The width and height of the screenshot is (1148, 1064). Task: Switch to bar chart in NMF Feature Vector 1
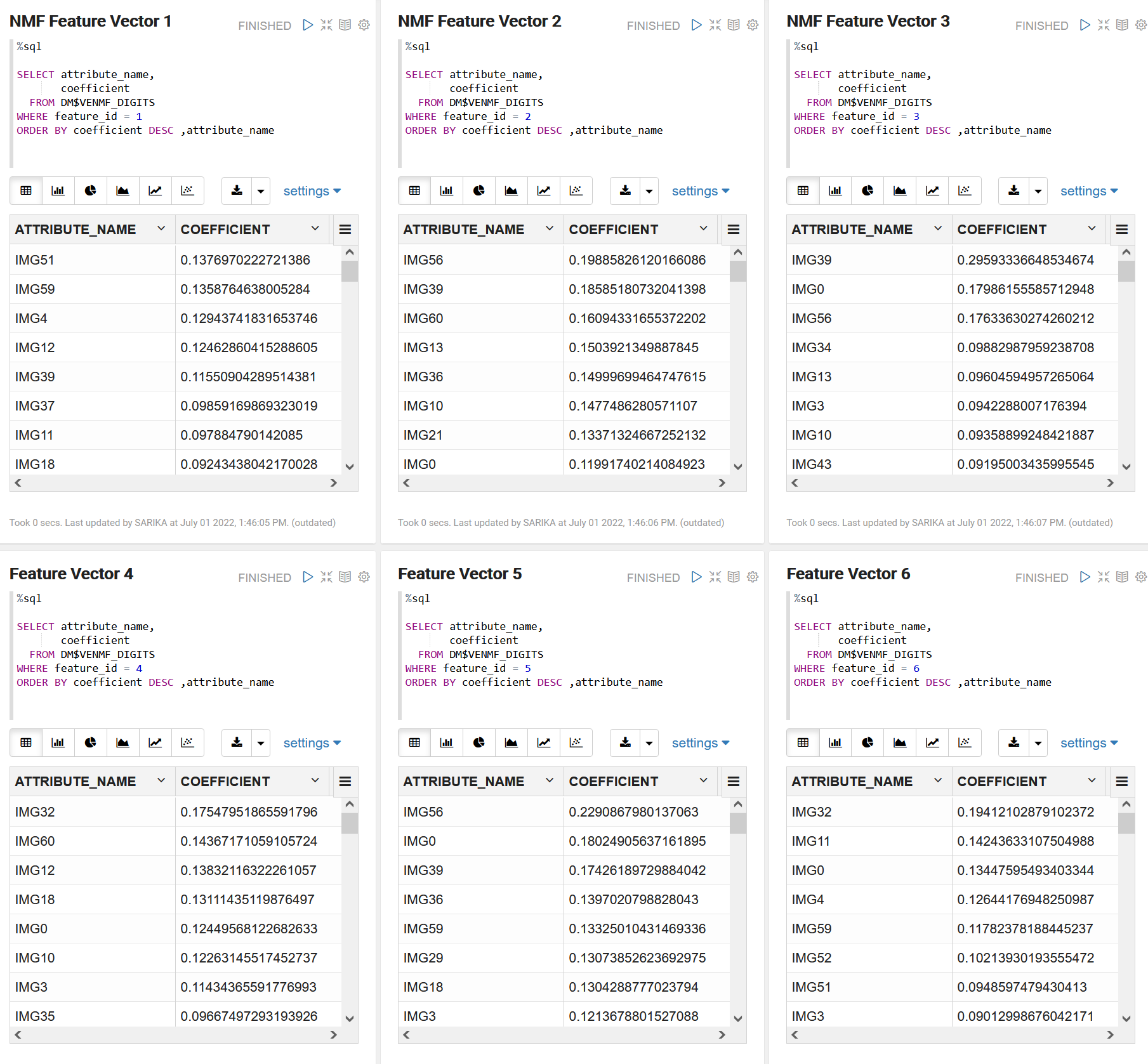(58, 190)
